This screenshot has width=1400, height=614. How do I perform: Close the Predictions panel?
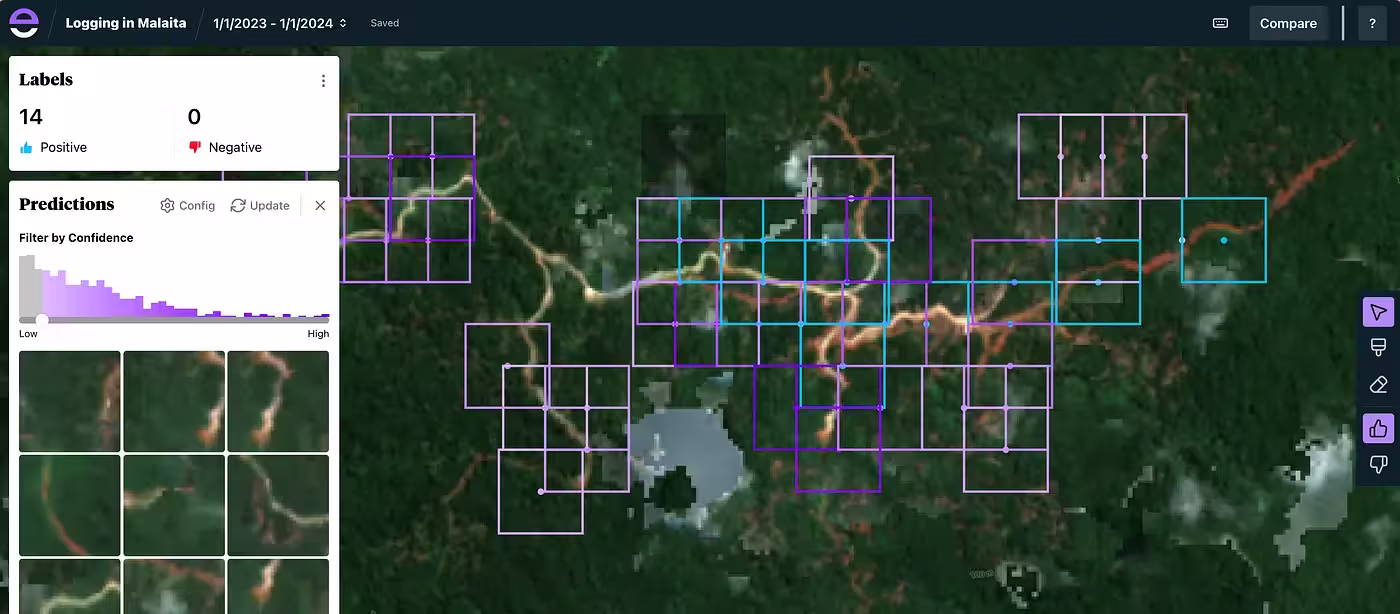tap(320, 205)
